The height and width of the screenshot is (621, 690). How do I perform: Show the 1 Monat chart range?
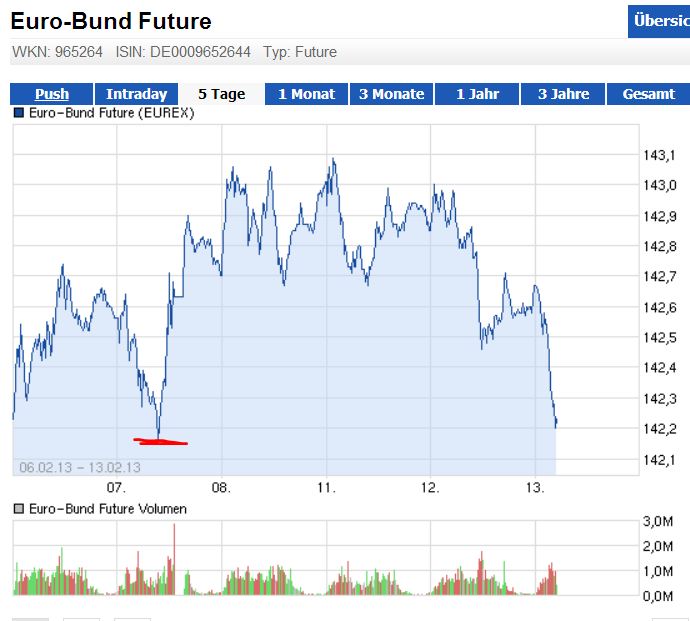306,94
